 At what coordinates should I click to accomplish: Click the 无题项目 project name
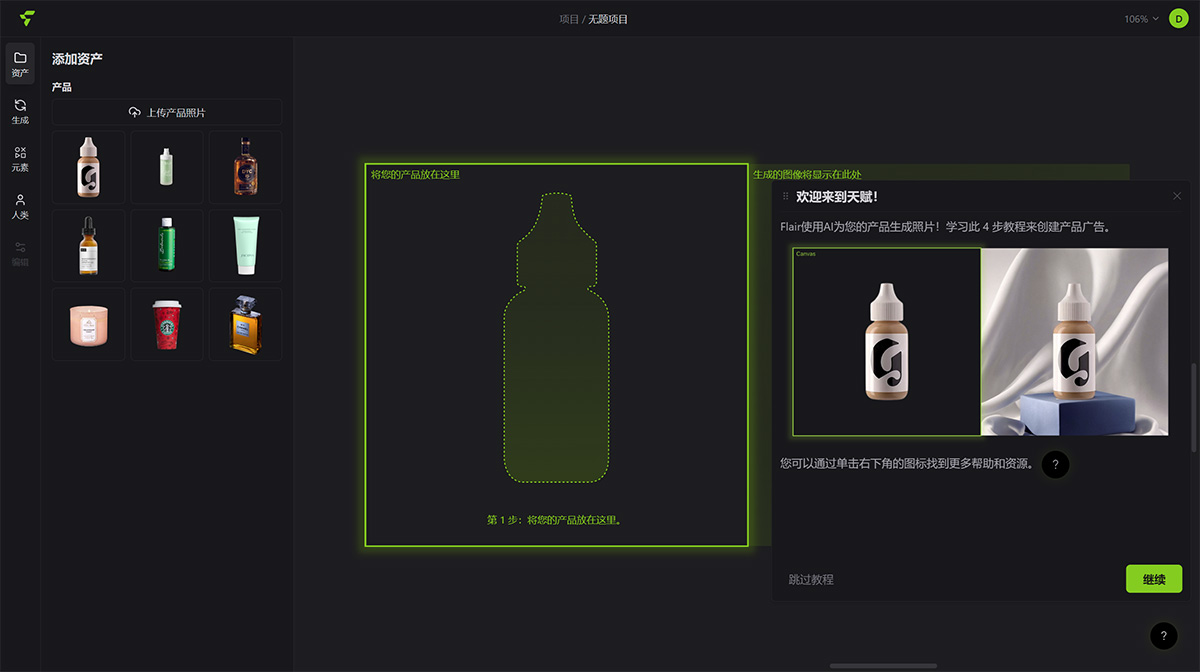[608, 18]
